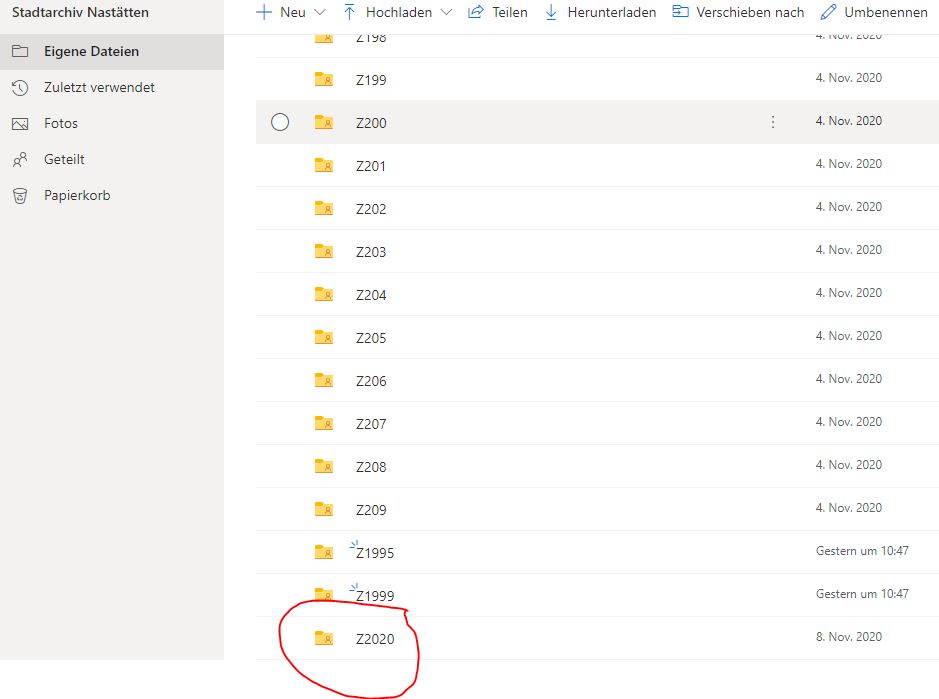Viewport: 939px width, 699px height.
Task: Open the Z2020 folder name link
Action: coord(375,639)
